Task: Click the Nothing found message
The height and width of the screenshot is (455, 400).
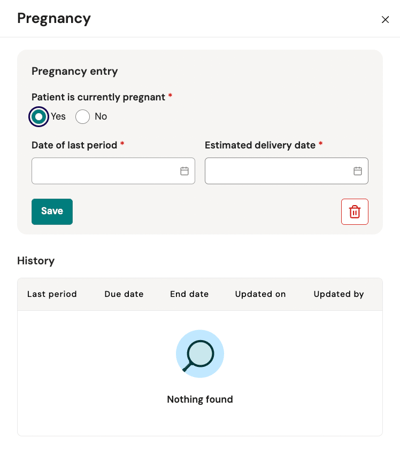Action: tap(200, 399)
